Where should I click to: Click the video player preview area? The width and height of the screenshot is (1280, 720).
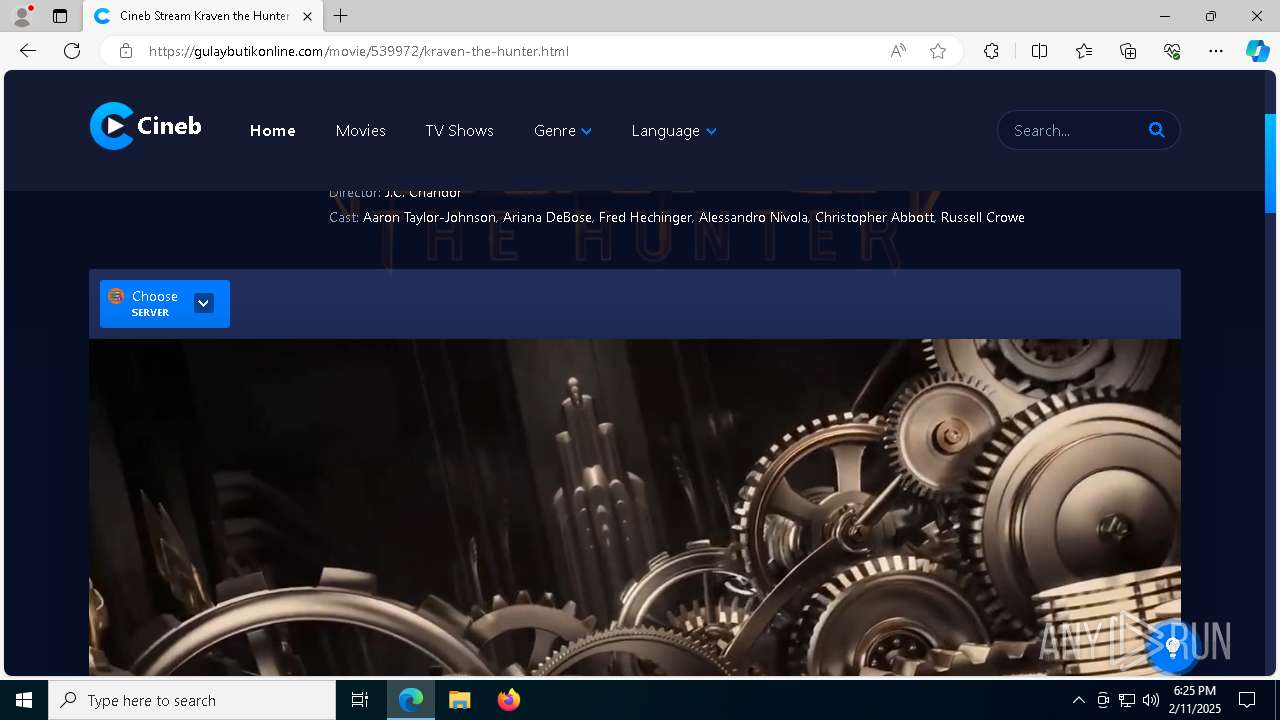[x=635, y=507]
